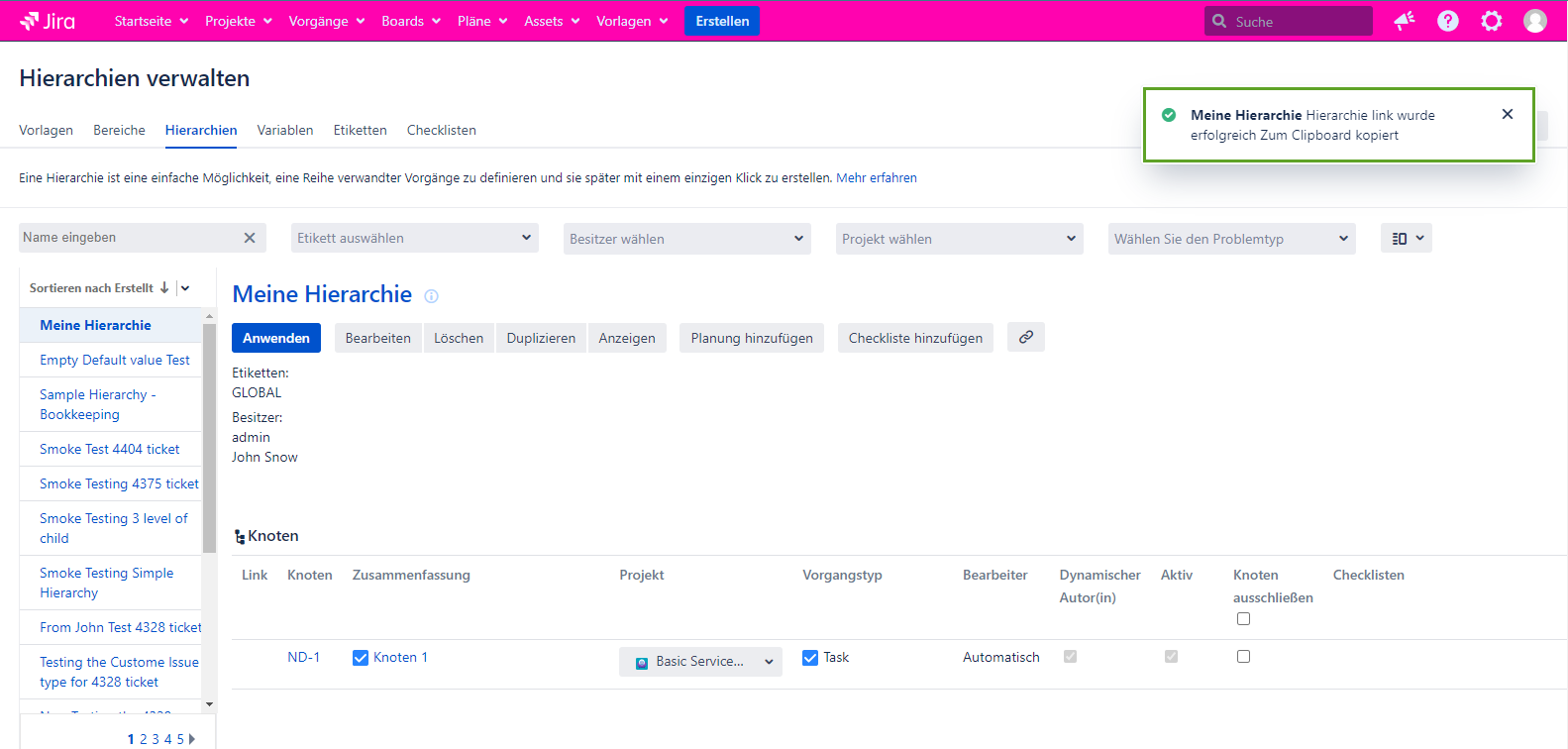Screen dimensions: 1568x749
Task: Dismiss the clipboard success notification
Action: 1508,114
